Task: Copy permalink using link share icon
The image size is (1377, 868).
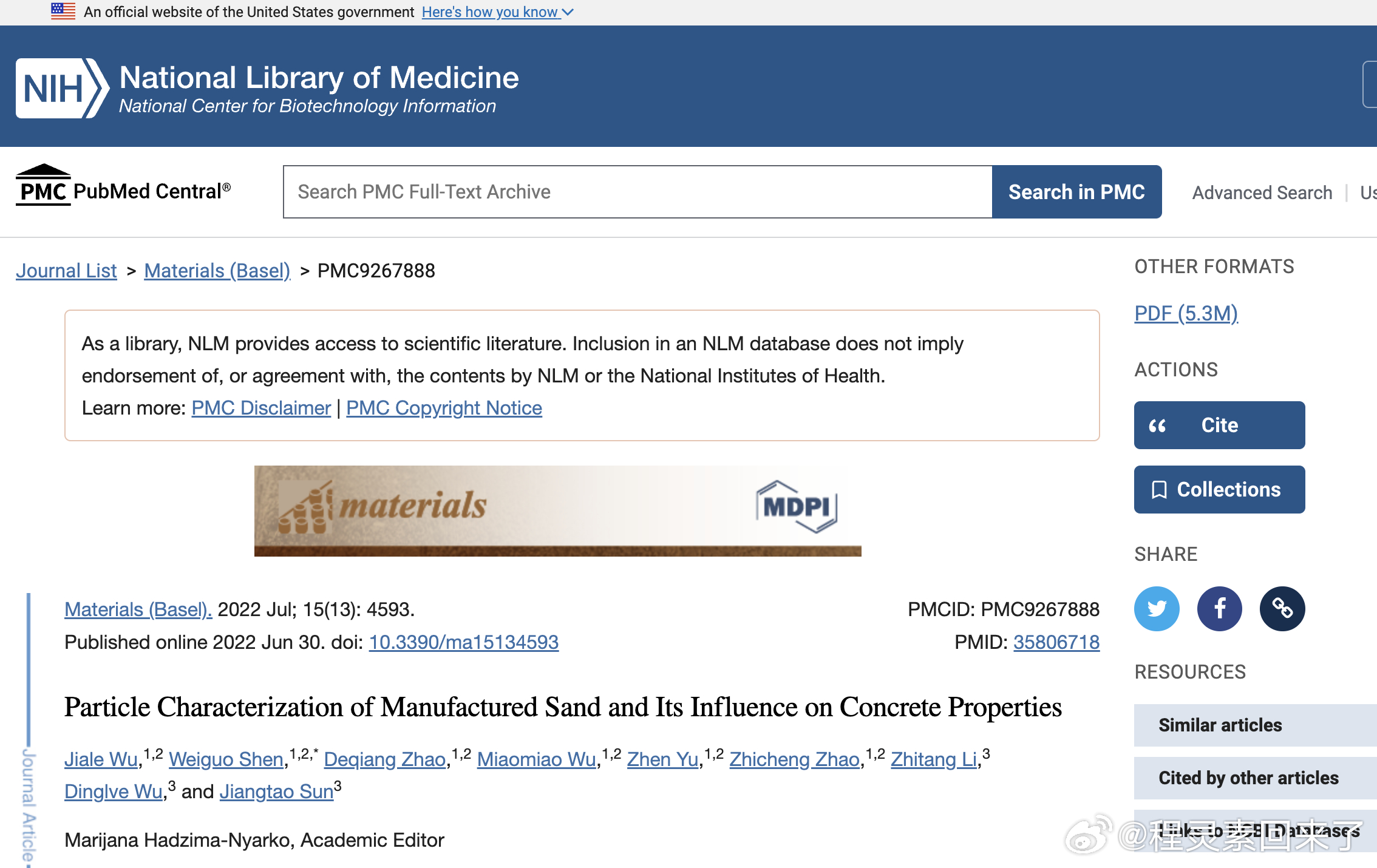Action: point(1282,608)
